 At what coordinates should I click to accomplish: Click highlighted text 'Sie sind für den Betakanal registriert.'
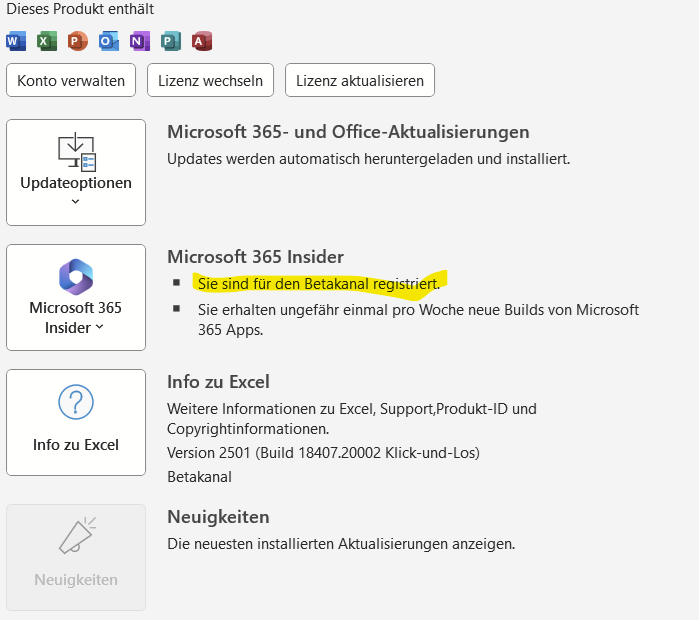(319, 284)
